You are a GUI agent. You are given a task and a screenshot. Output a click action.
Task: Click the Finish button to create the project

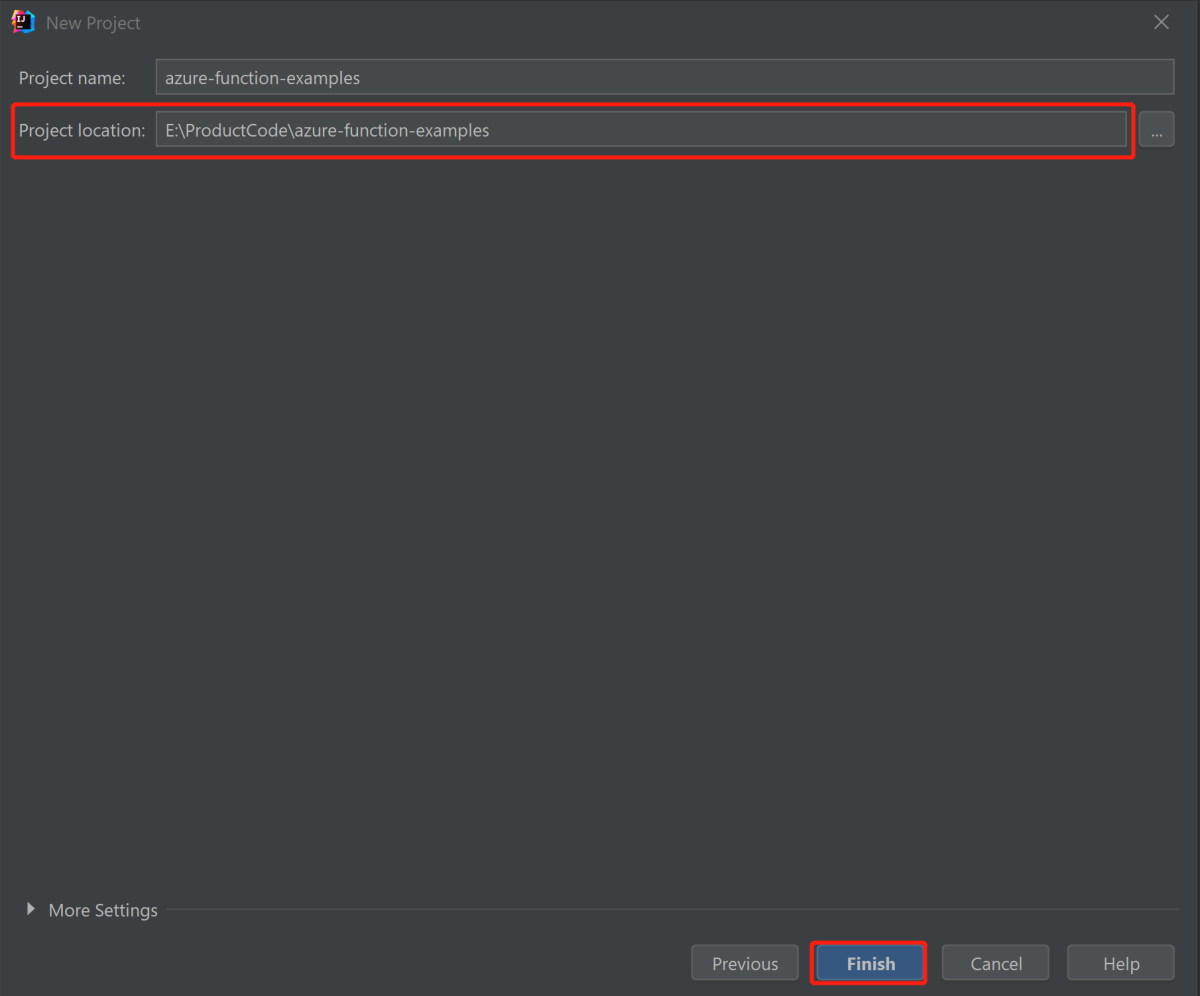coord(868,962)
